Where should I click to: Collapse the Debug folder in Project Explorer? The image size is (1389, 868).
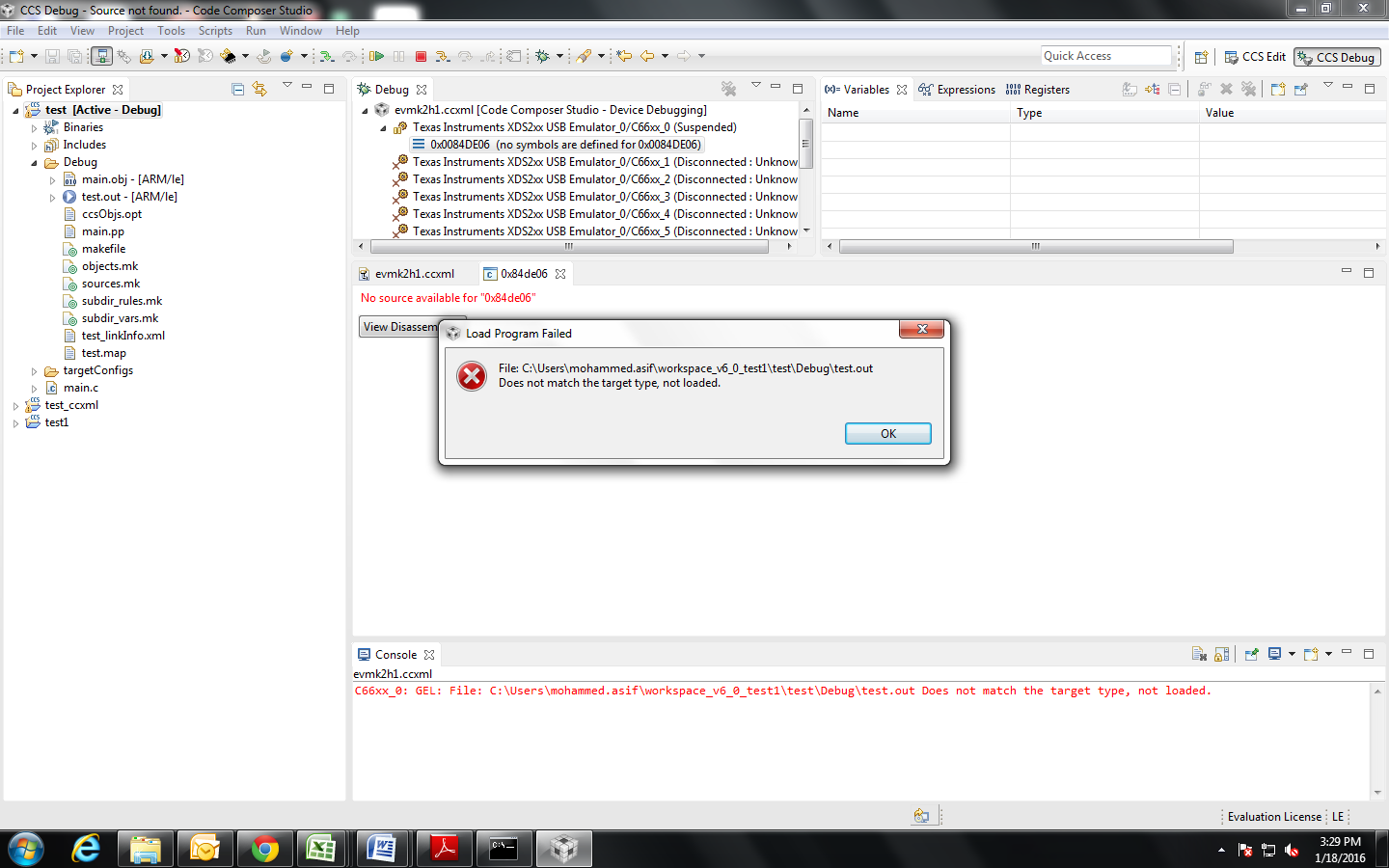tap(34, 162)
